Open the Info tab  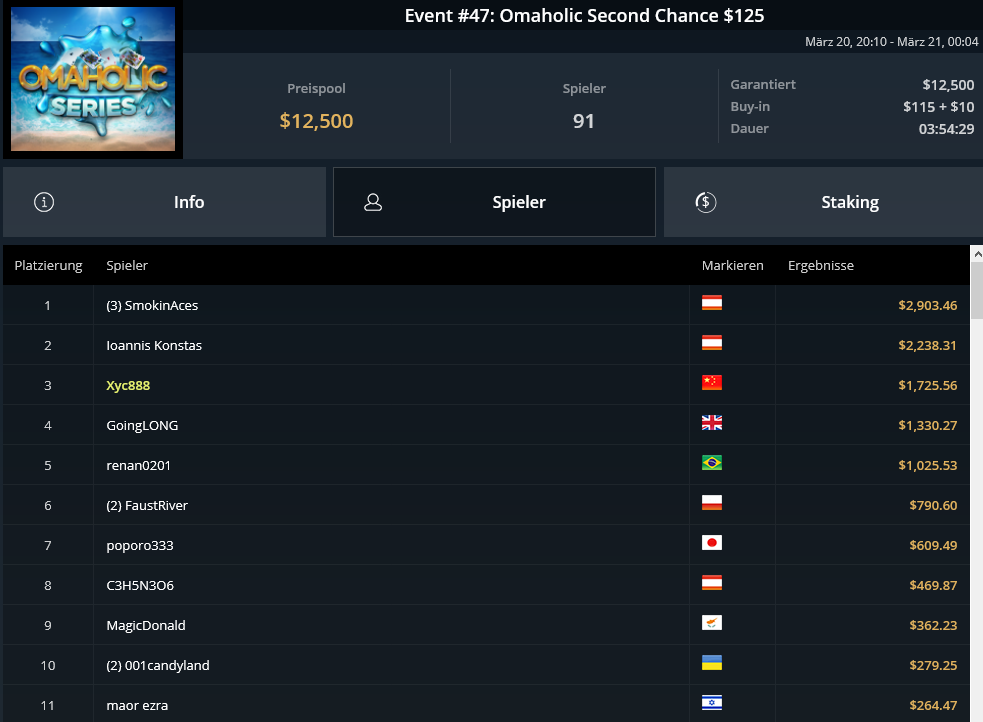tap(164, 202)
